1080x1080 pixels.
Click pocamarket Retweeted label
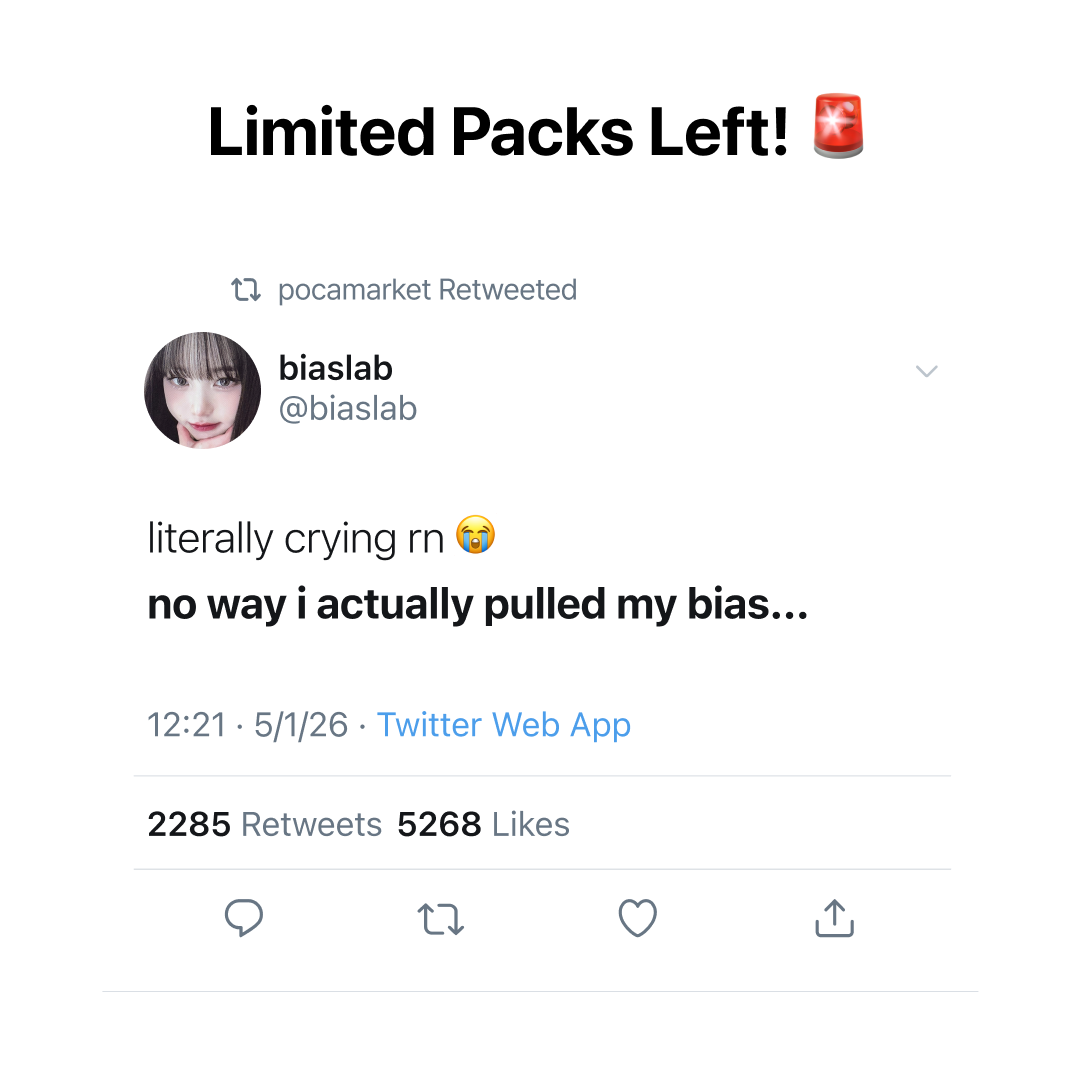[x=427, y=290]
